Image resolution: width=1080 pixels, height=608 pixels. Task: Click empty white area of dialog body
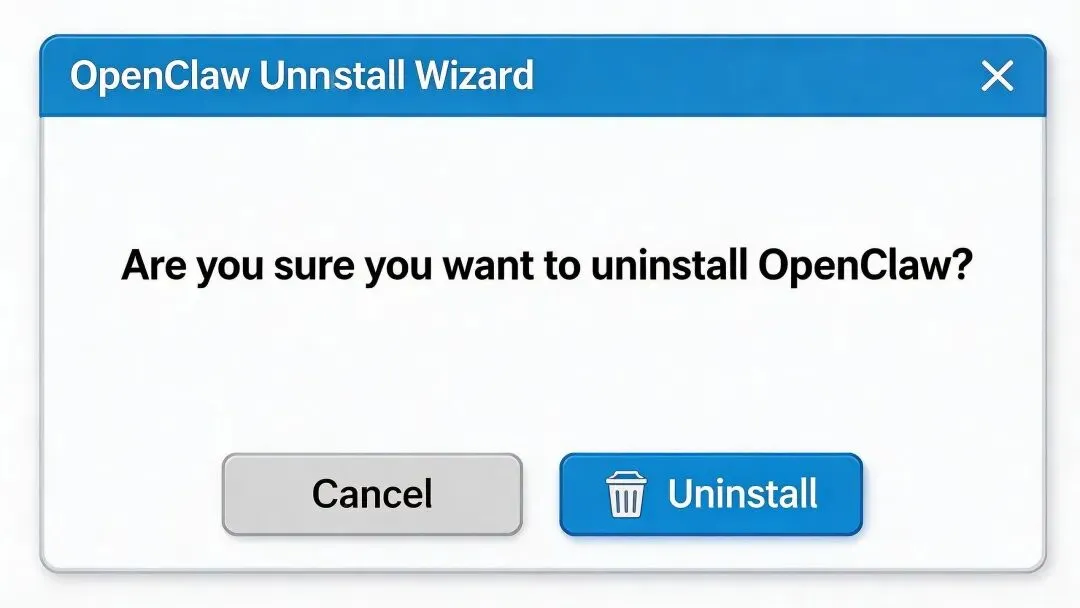pos(543,372)
